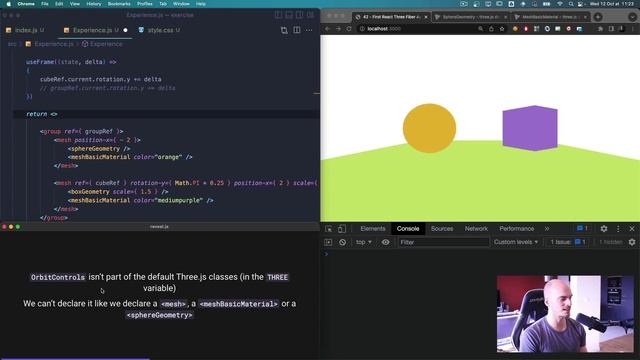Reload the localhost page
640x360 pixels.
click(x=349, y=29)
